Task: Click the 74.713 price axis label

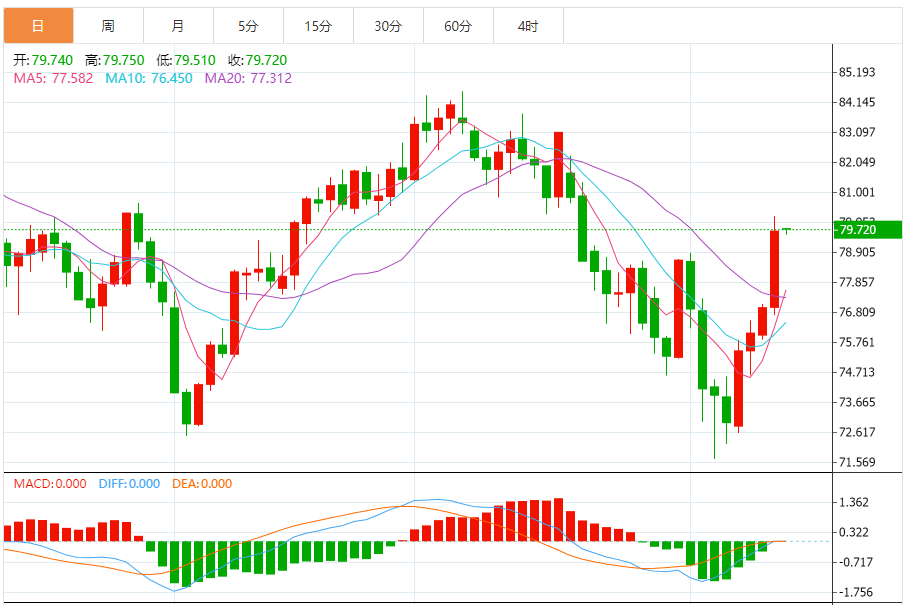Action: (x=857, y=372)
